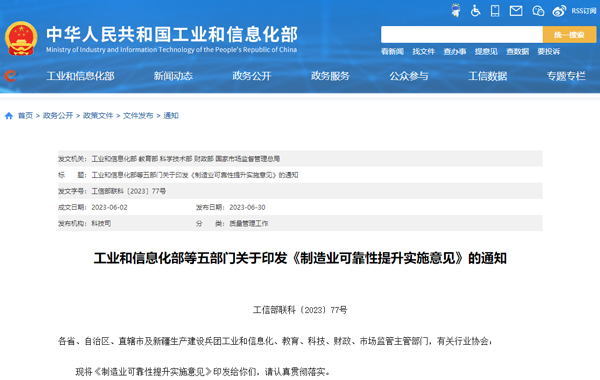Open the robot assistant icon
This screenshot has height=380, width=600.
455,10
